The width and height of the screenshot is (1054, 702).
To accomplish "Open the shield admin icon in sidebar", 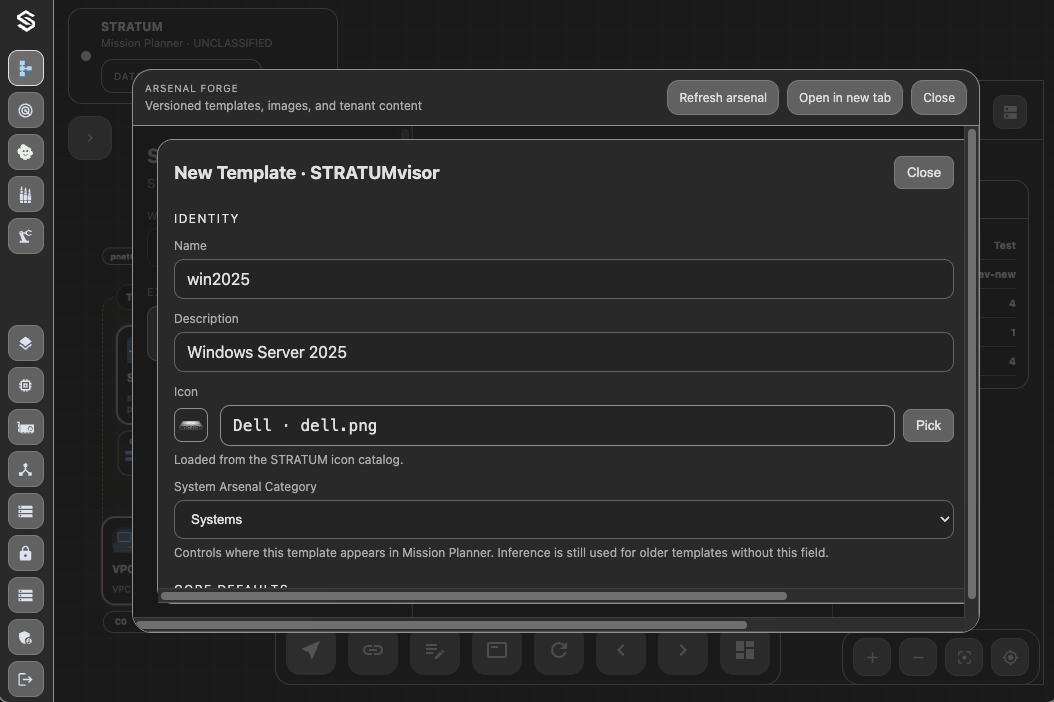I will [x=26, y=637].
